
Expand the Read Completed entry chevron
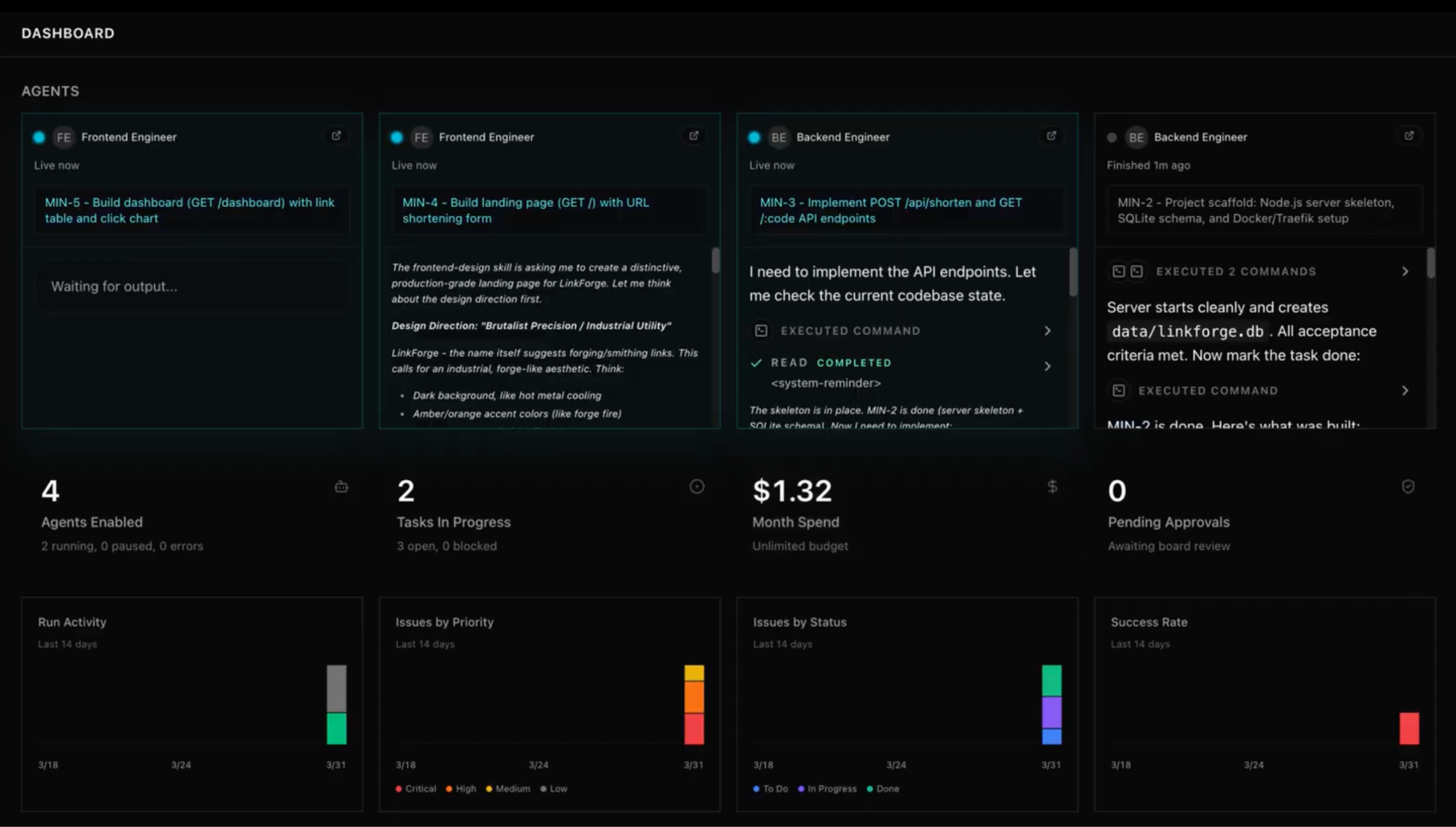coord(1047,366)
